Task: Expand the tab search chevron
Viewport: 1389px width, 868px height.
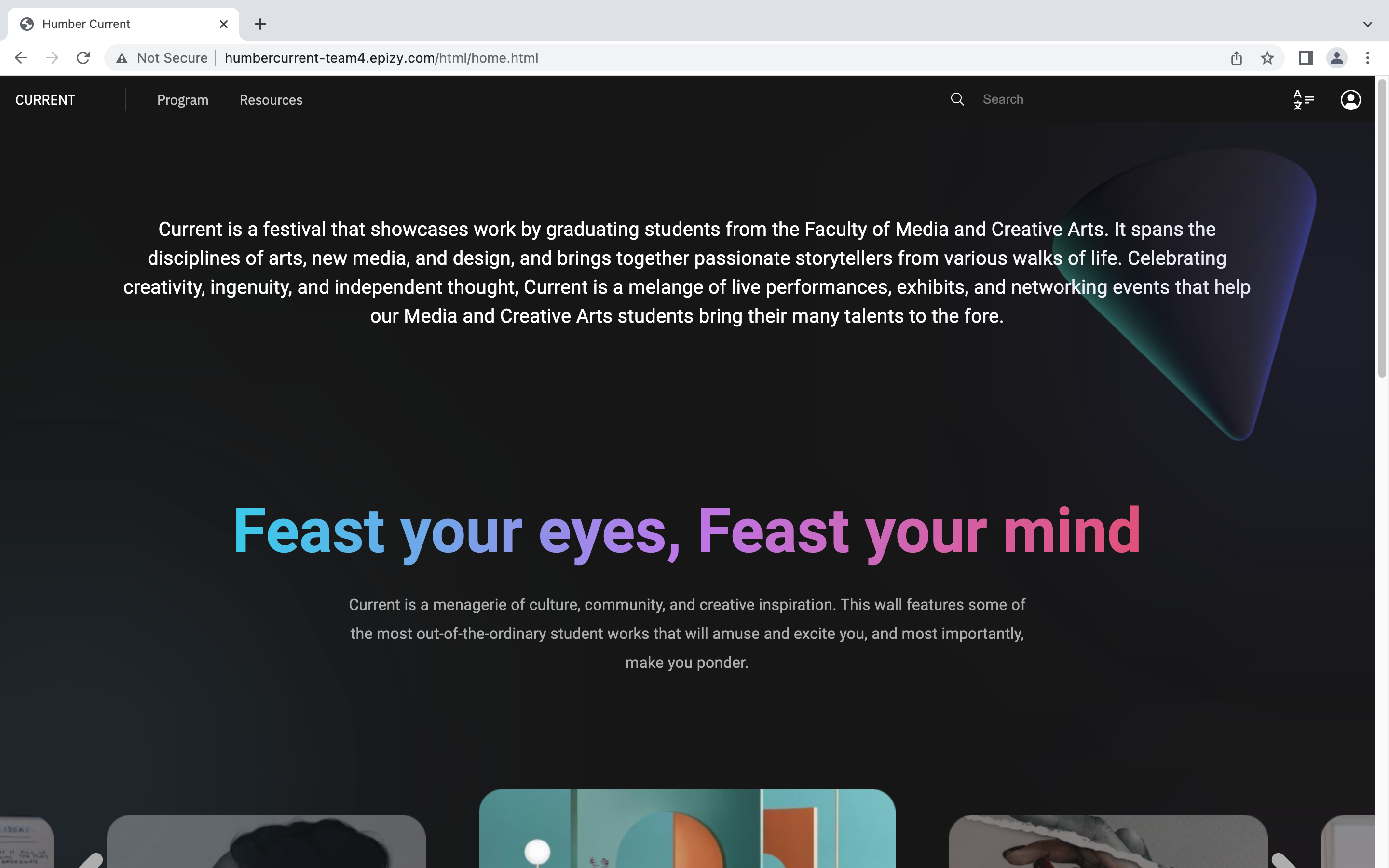Action: [1368, 24]
